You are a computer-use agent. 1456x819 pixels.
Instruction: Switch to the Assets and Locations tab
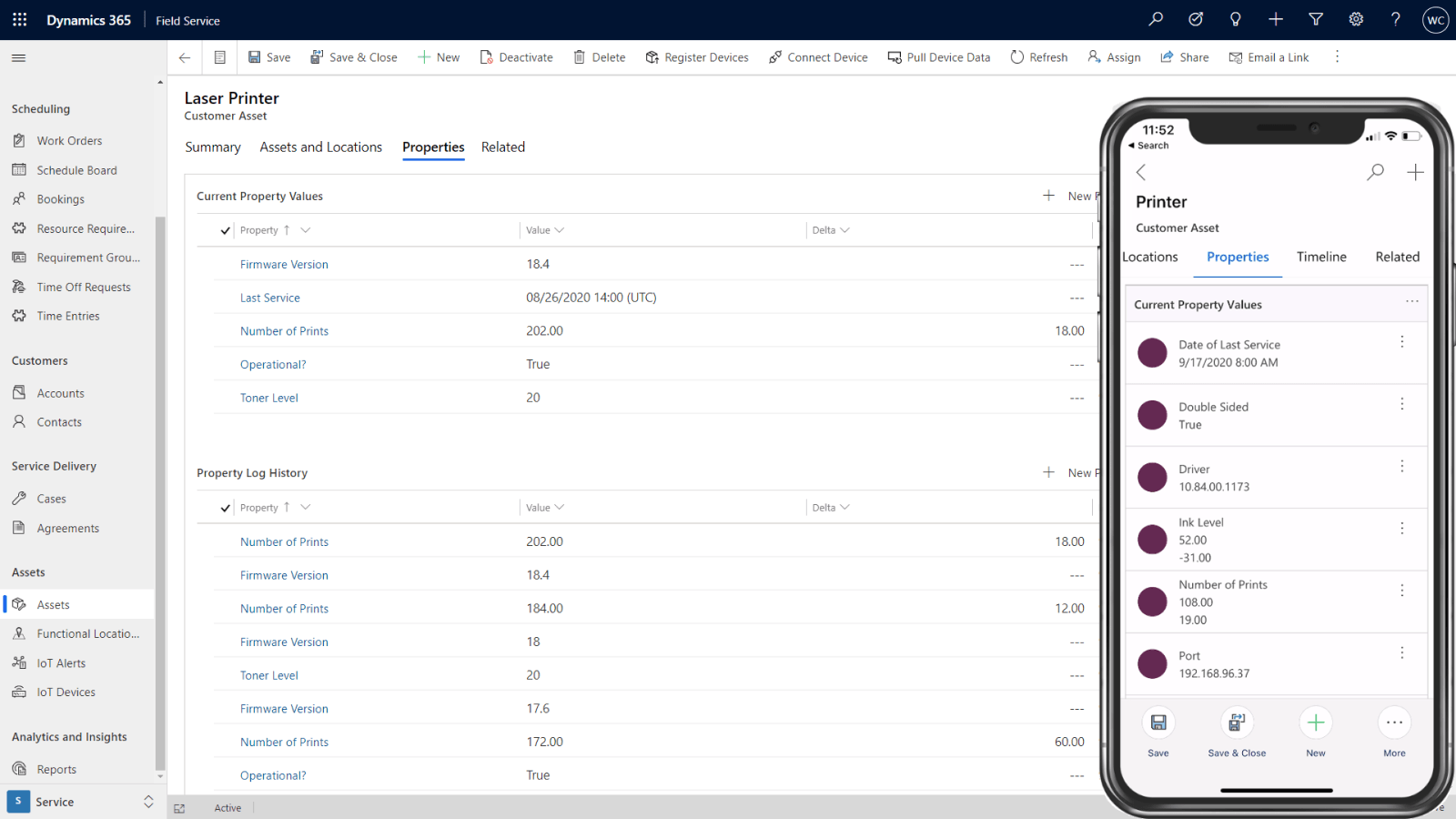click(320, 147)
